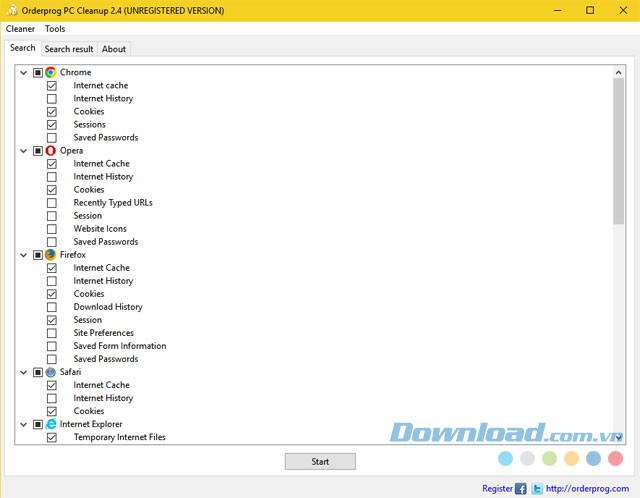This screenshot has height=498, width=640.
Task: Check Opera Recently Typed URLs
Action: pyautogui.click(x=52, y=203)
